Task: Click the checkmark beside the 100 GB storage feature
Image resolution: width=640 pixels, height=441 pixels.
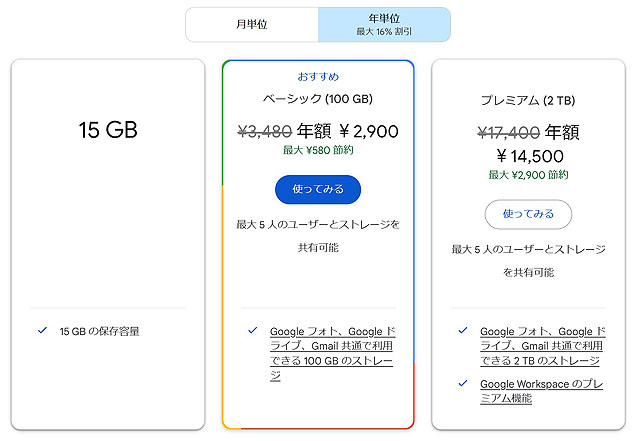Action: point(250,331)
